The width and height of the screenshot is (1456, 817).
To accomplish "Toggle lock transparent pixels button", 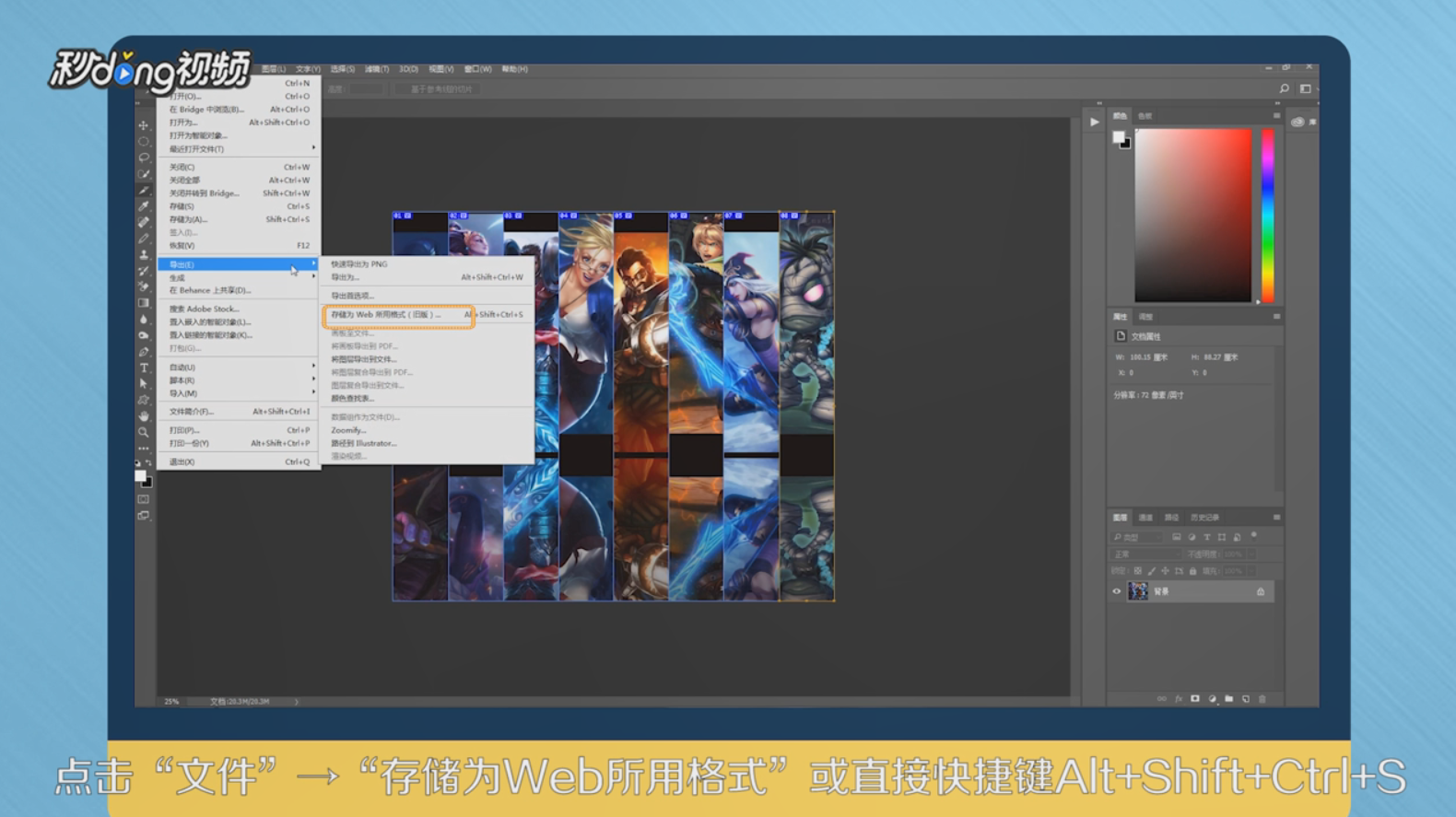I will [1137, 571].
